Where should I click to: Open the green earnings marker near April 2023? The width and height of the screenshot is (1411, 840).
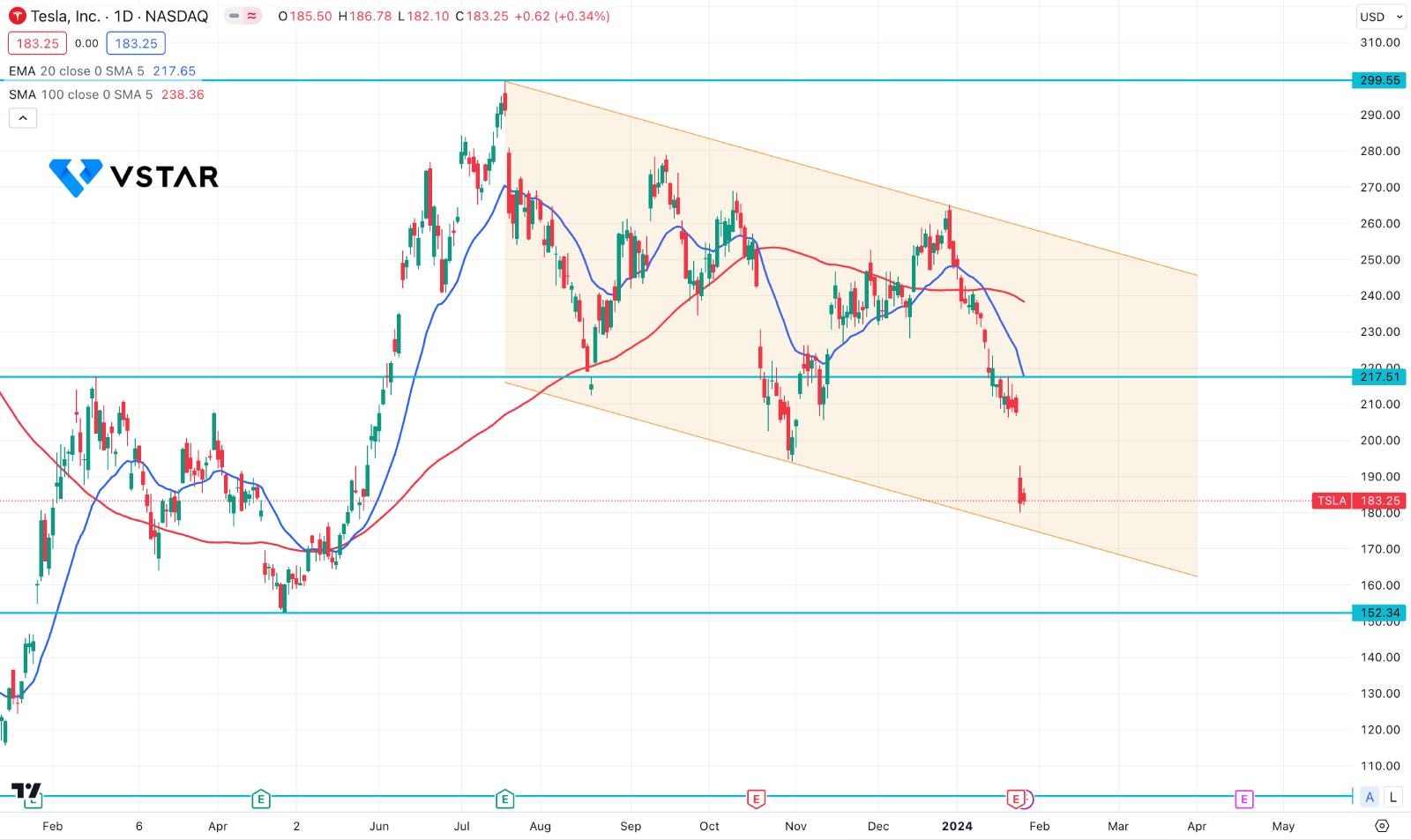[x=260, y=799]
